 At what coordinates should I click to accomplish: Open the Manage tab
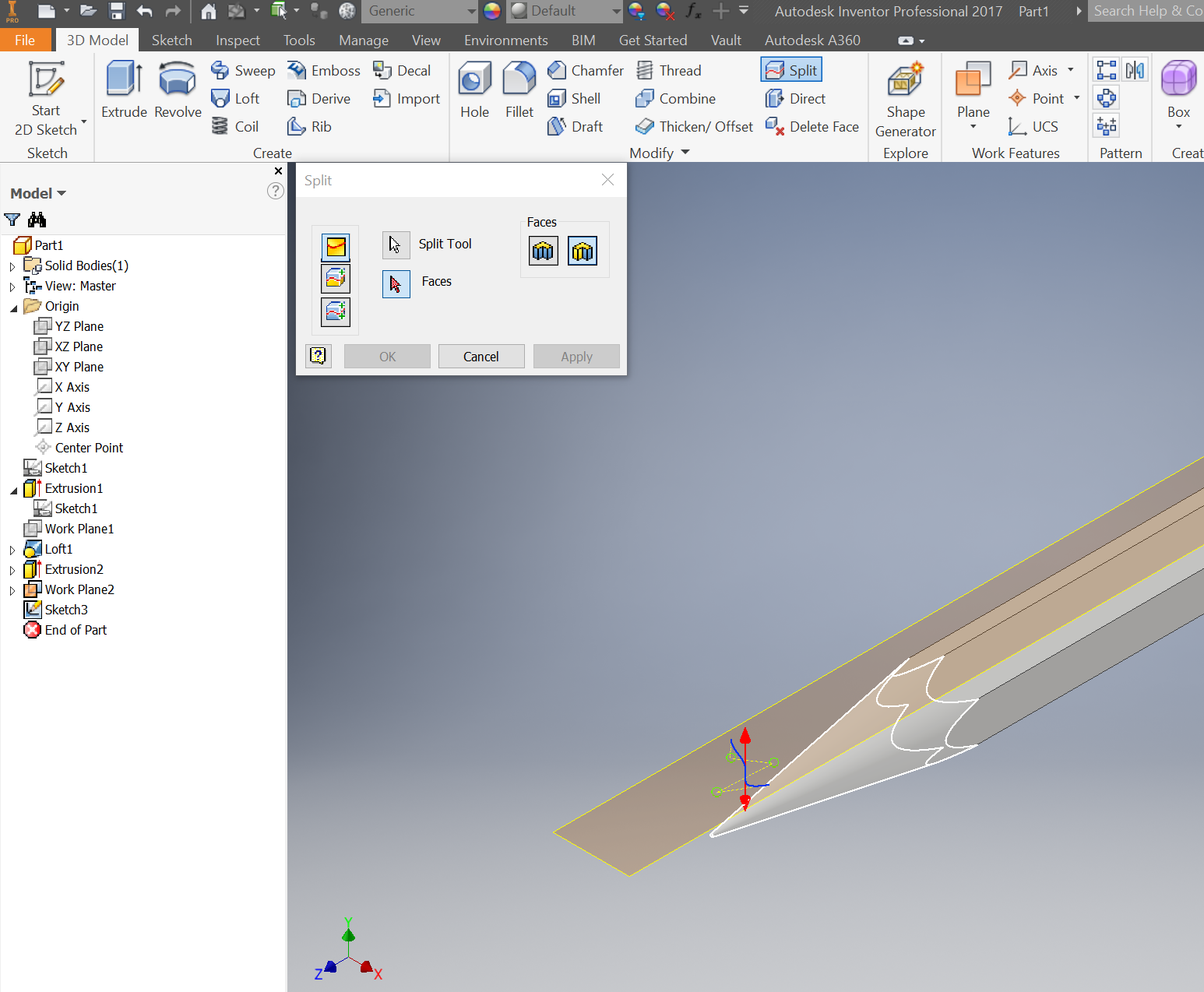point(364,40)
